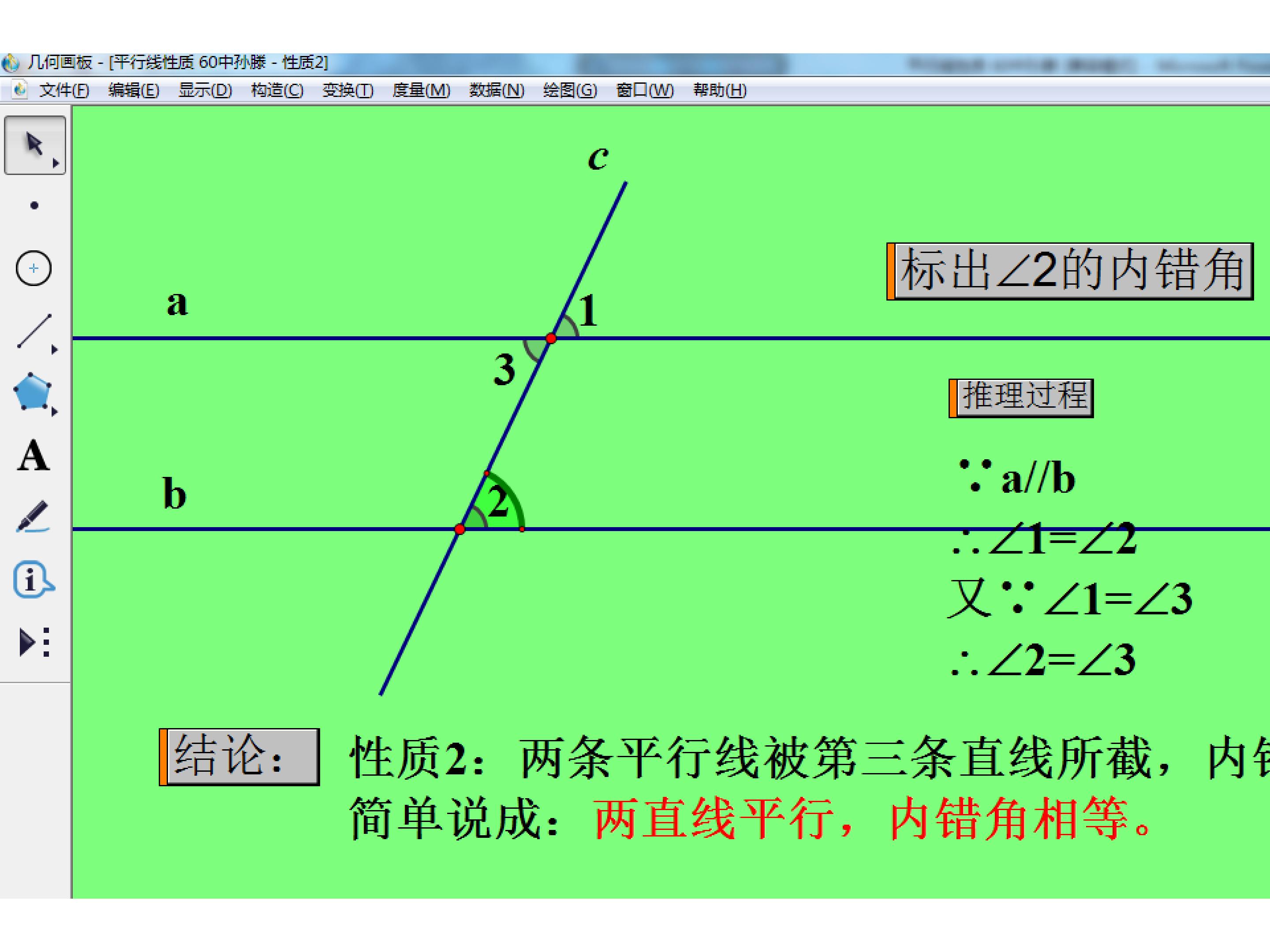Viewport: 1270px width, 952px height.
Task: Select the Compass circle tool
Action: 34,268
